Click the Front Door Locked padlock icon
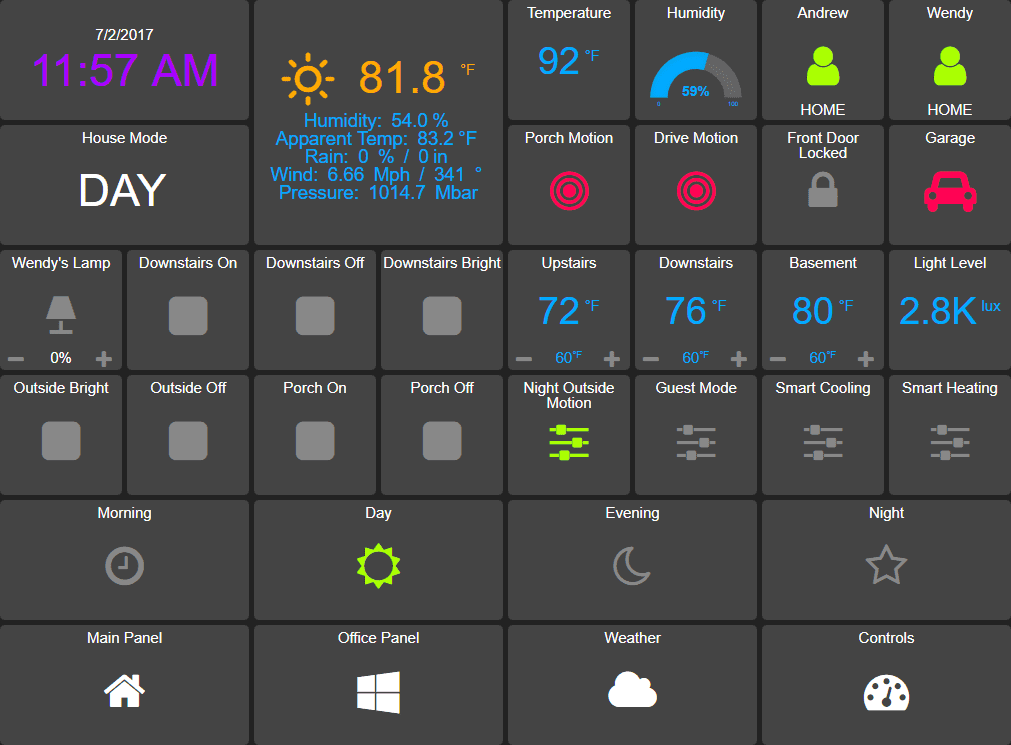The image size is (1011, 745). [822, 190]
